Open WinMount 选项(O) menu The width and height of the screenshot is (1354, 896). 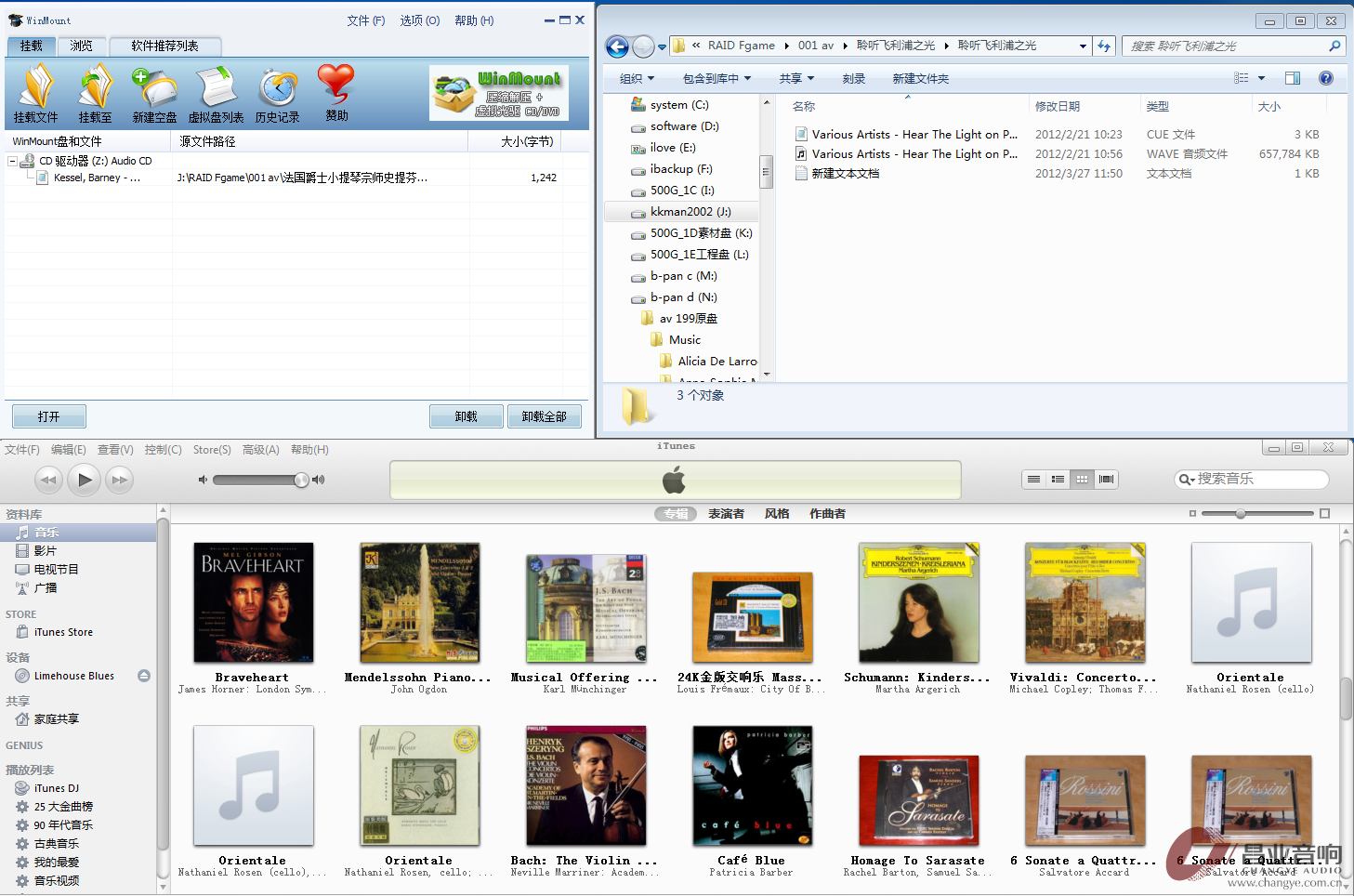[x=420, y=20]
